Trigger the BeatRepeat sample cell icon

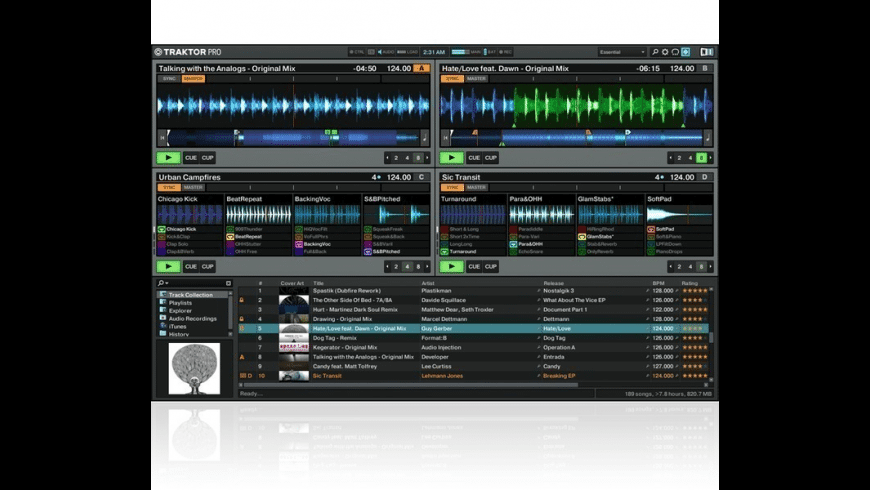pyautogui.click(x=230, y=236)
